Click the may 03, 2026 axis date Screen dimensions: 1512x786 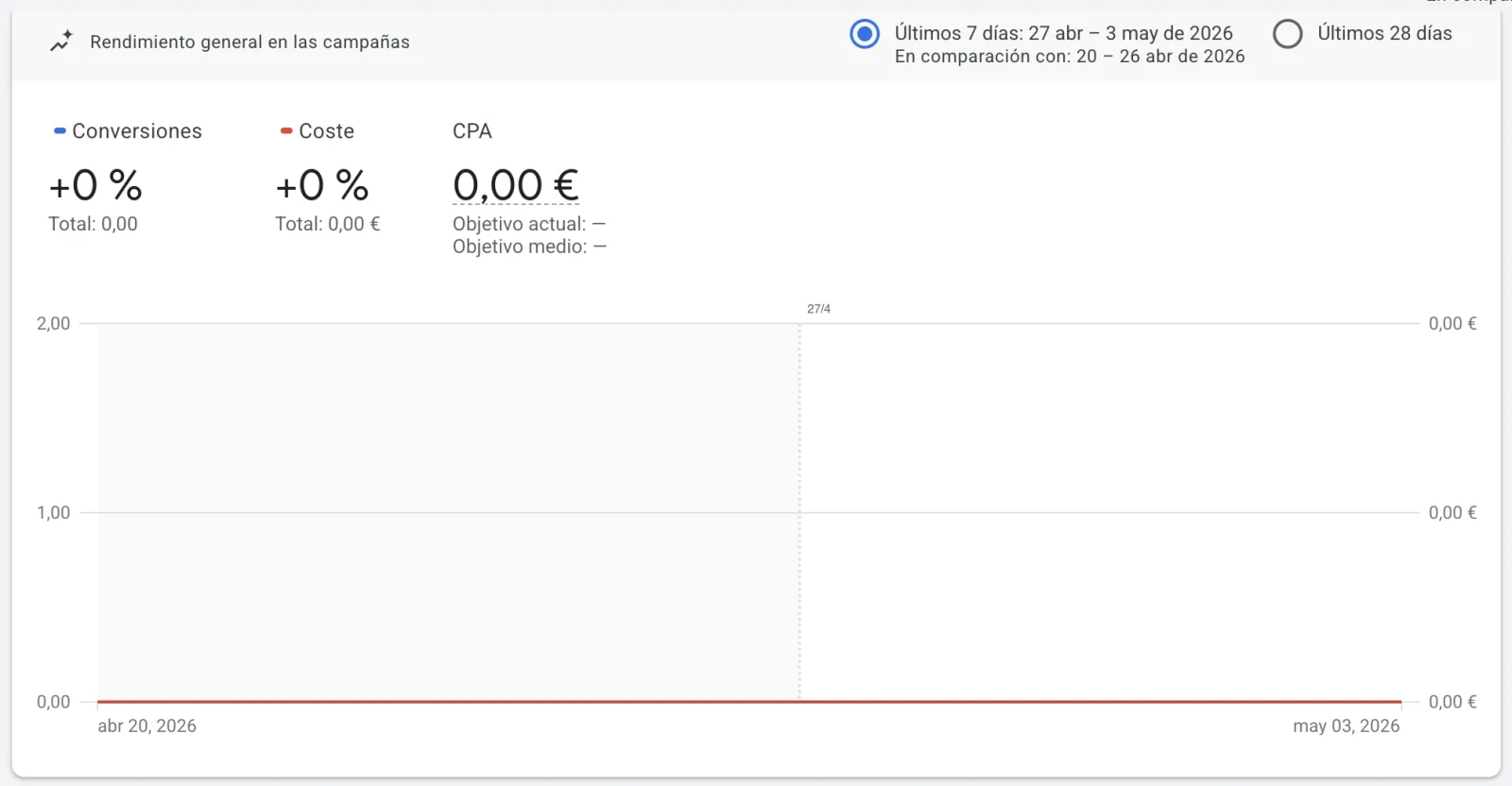coord(1347,726)
